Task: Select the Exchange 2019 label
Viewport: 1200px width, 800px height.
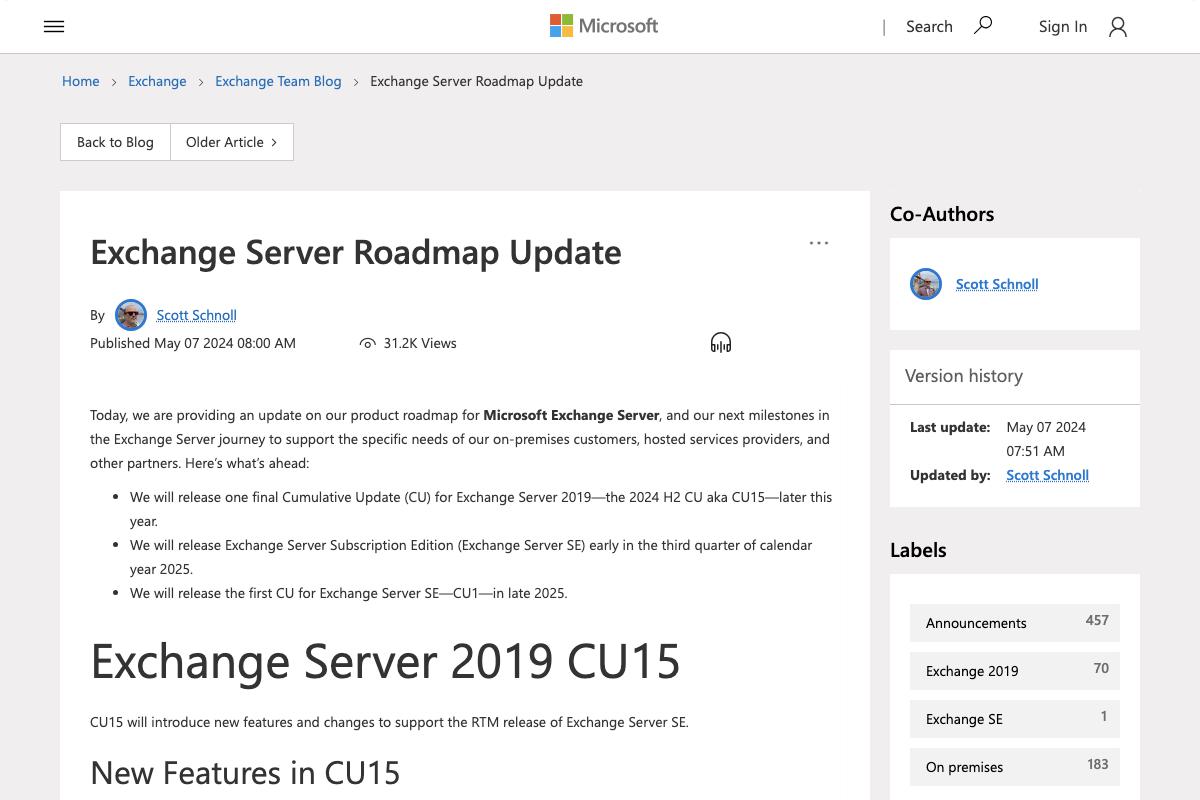Action: click(1015, 671)
